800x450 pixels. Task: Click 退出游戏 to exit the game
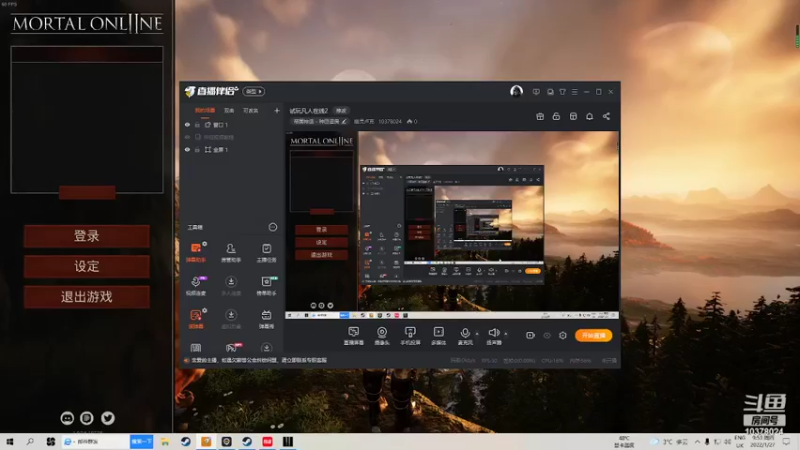tap(87, 297)
